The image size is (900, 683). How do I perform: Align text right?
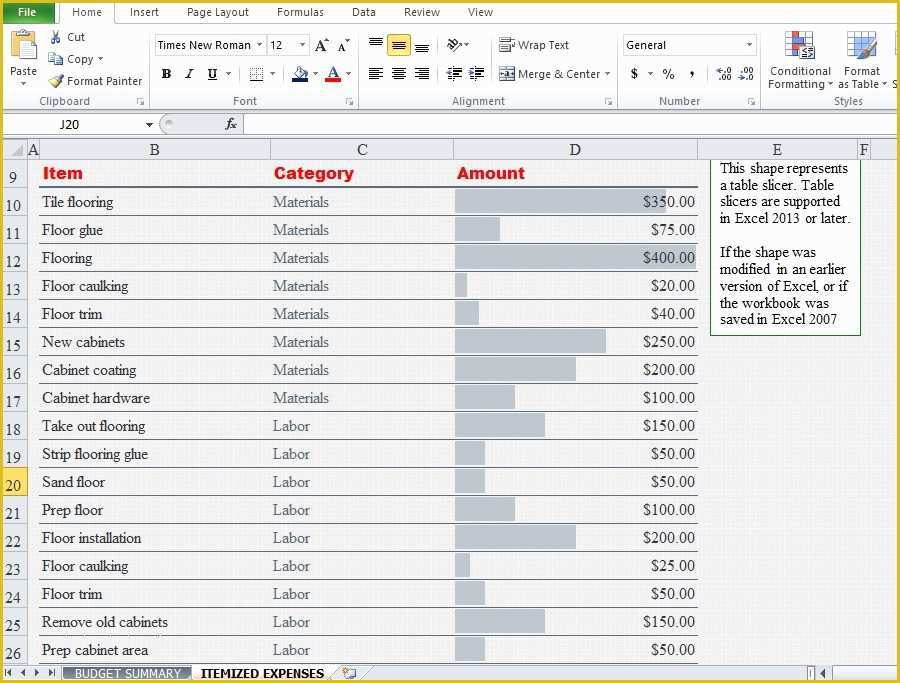[422, 73]
